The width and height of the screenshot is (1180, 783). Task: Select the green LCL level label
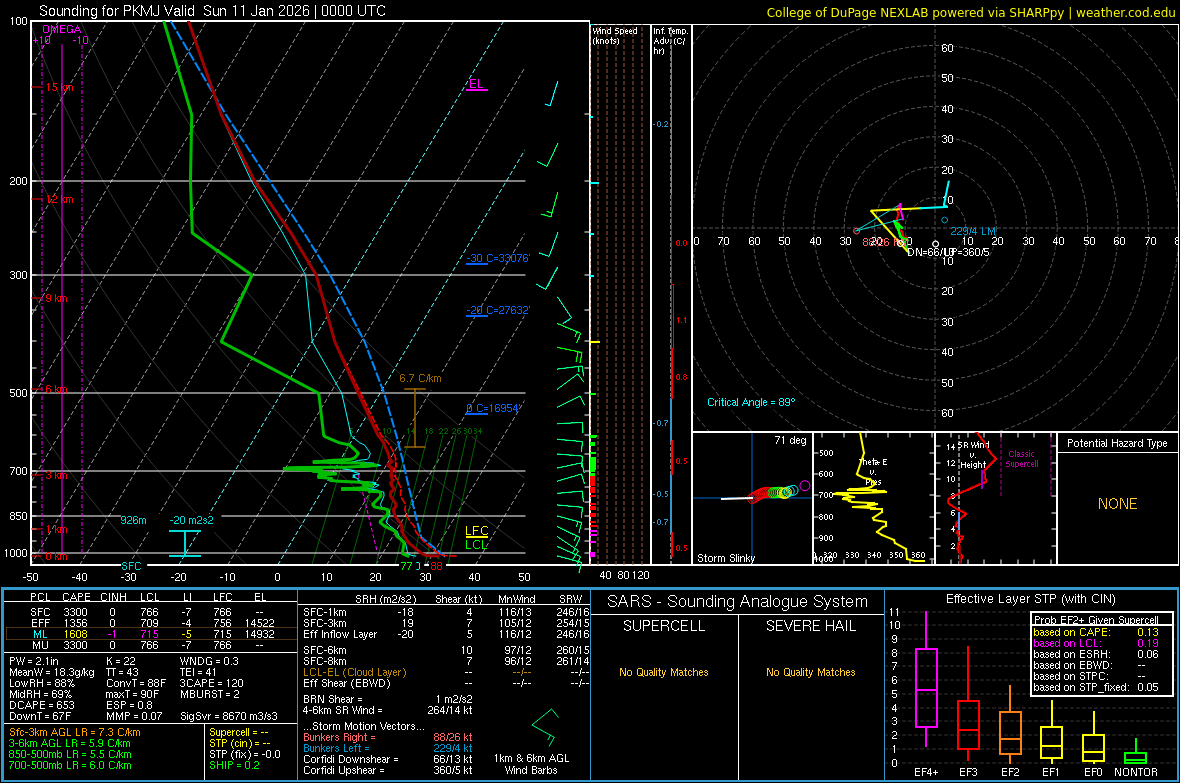click(x=476, y=544)
